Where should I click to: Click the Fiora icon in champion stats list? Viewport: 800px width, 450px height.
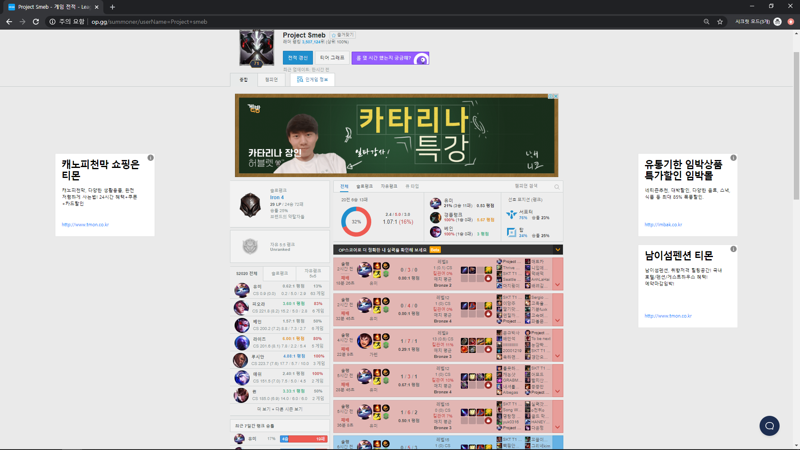tap(242, 307)
